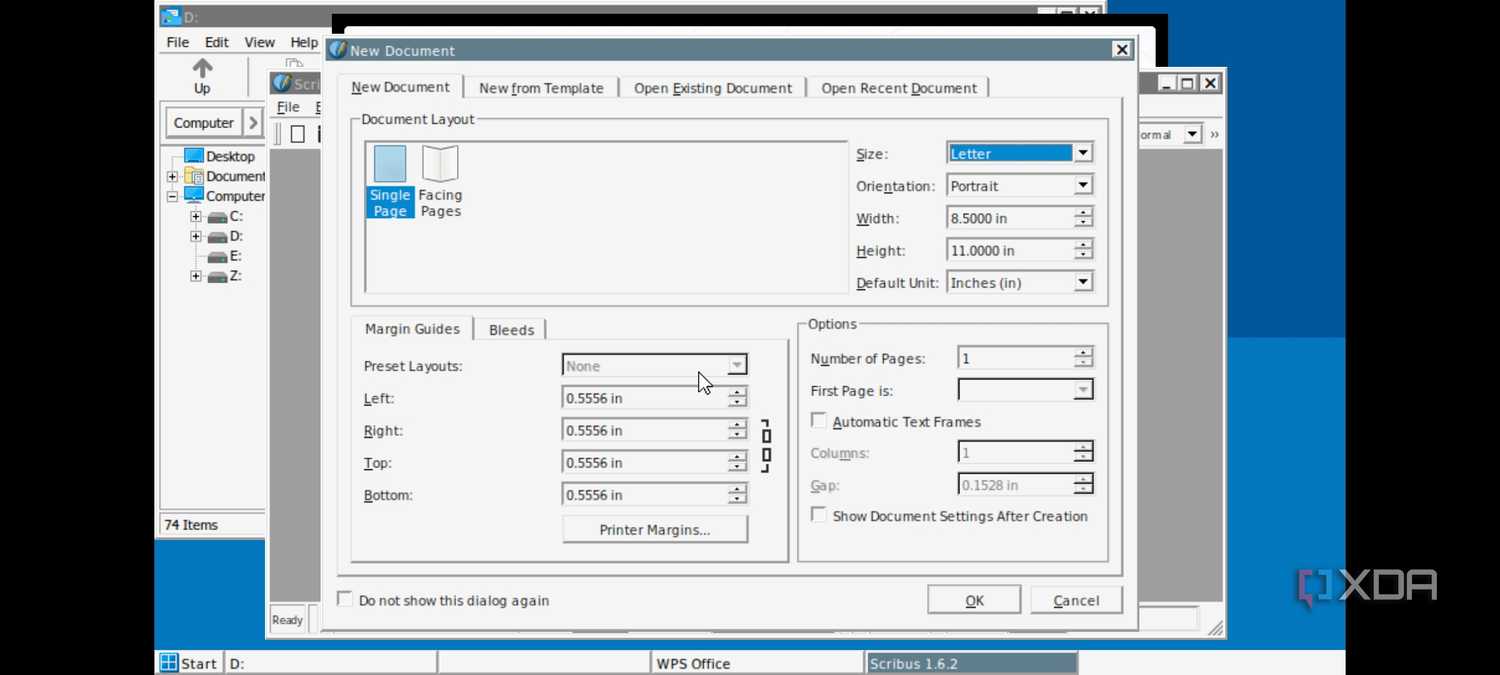Expand the C: drive tree node
The width and height of the screenshot is (1500, 675).
coord(196,216)
